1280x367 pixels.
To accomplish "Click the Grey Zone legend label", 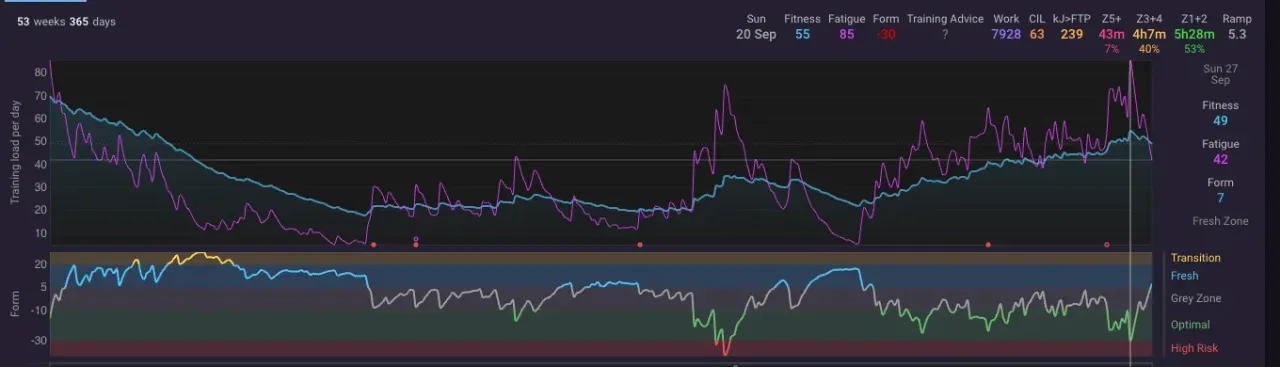I will pos(1195,298).
